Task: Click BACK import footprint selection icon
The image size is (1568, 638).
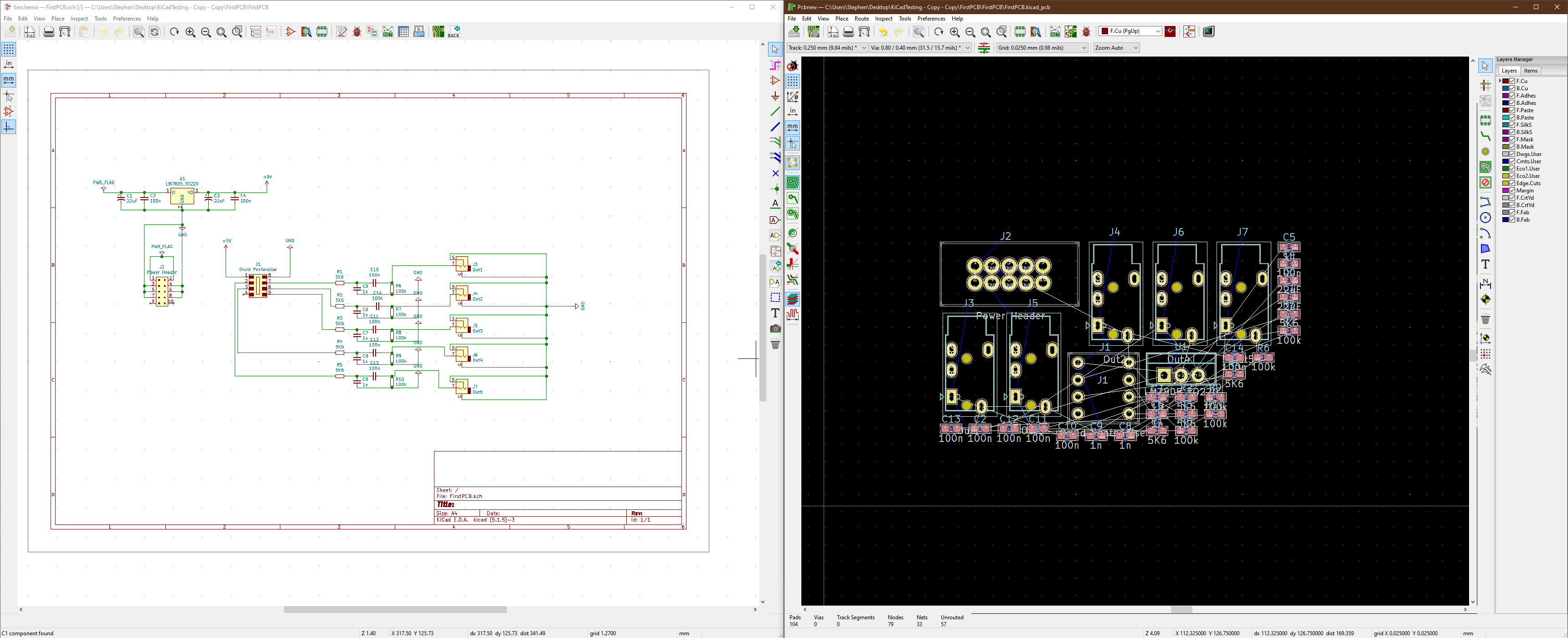Action: 454,31
